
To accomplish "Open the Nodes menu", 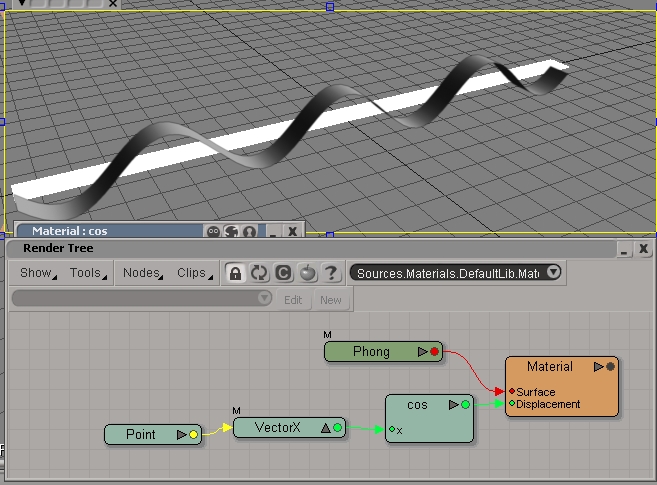I will [142, 273].
